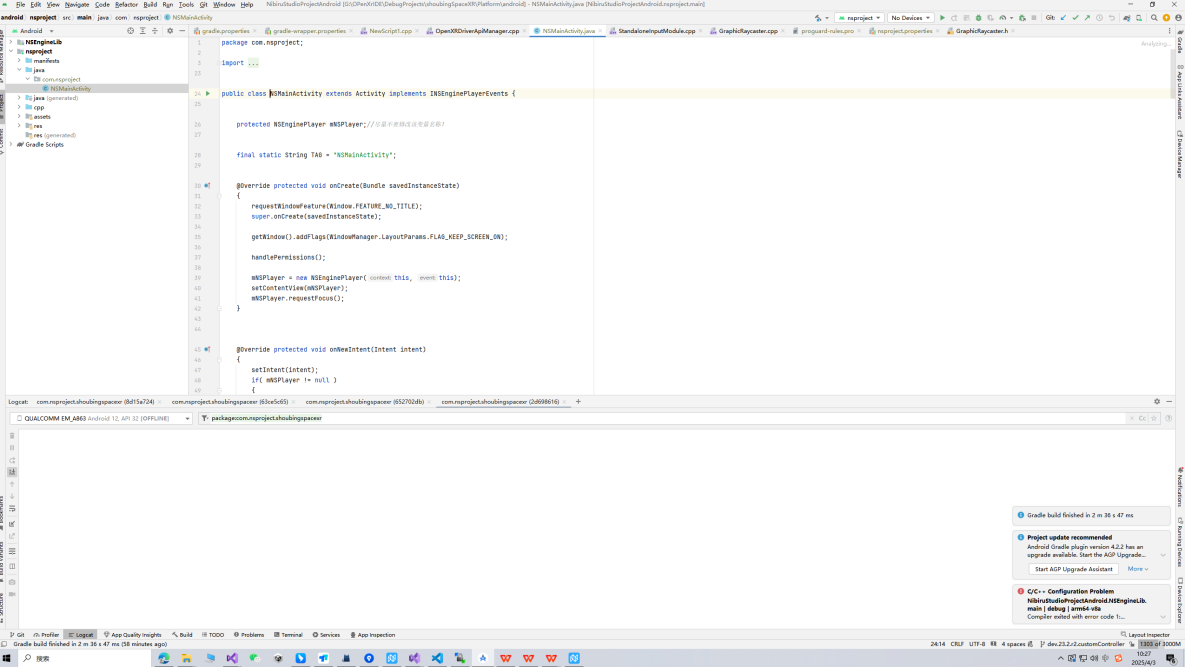
Task: Start debugging with the Debug bug icon
Action: point(978,18)
